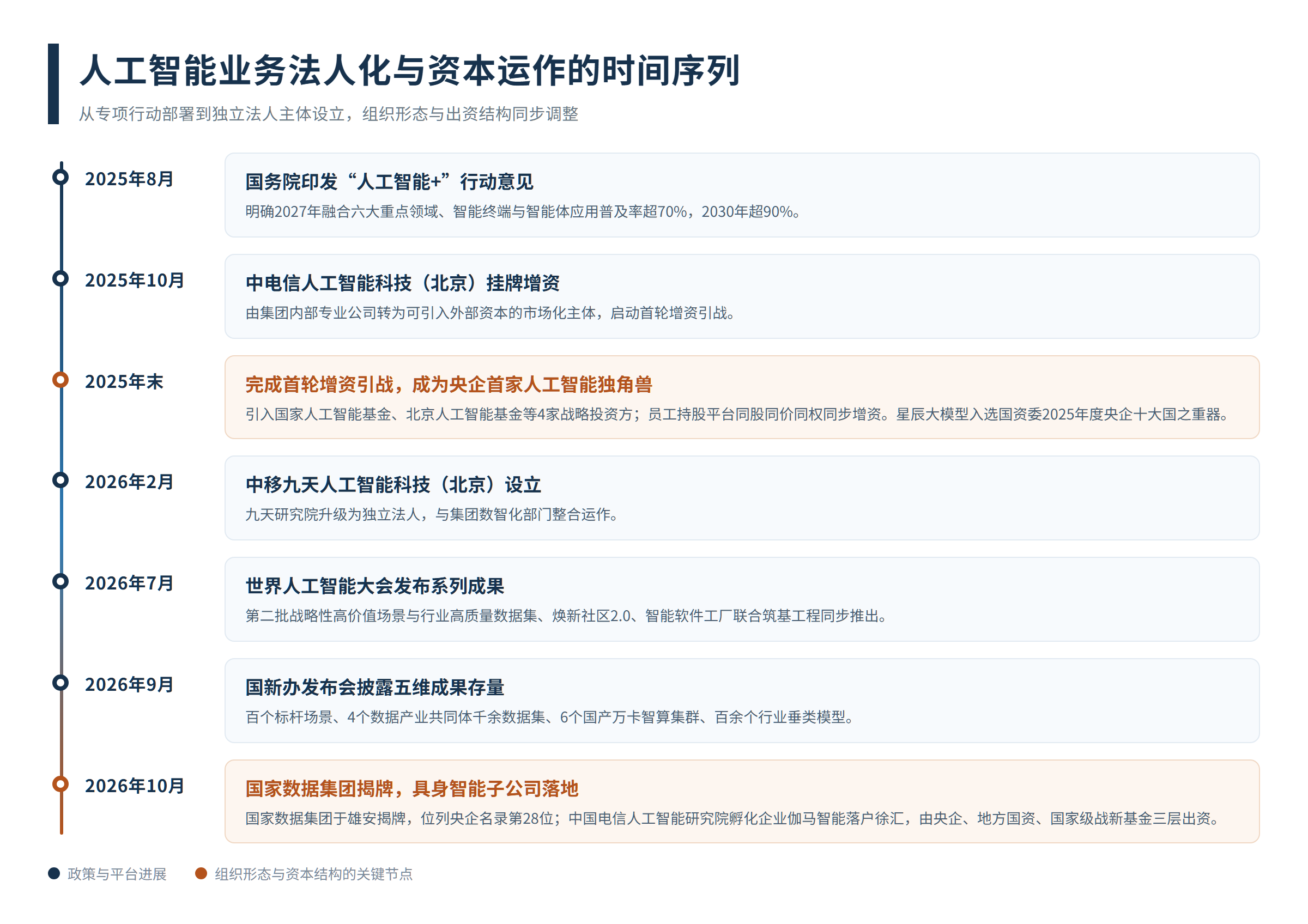Image resolution: width=1308 pixels, height=924 pixels.
Task: Click the timeline marker for 2025年10月
Action: tap(60, 278)
